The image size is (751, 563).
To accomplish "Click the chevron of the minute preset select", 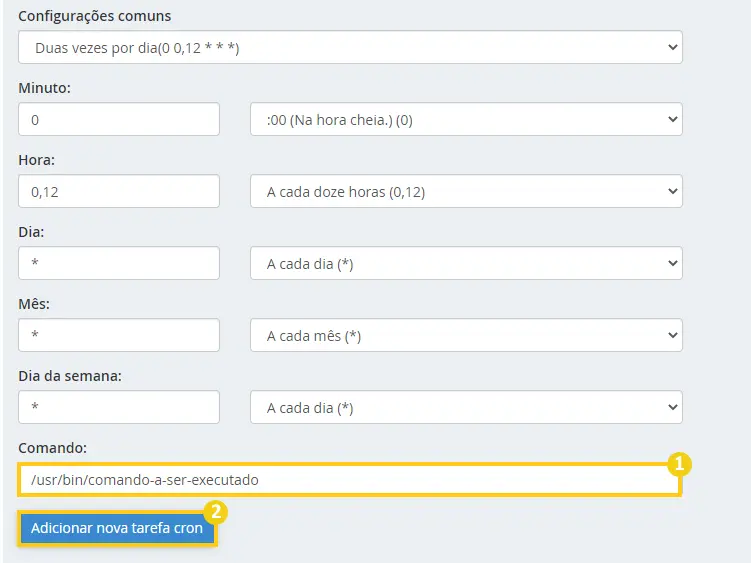I will pyautogui.click(x=672, y=119).
